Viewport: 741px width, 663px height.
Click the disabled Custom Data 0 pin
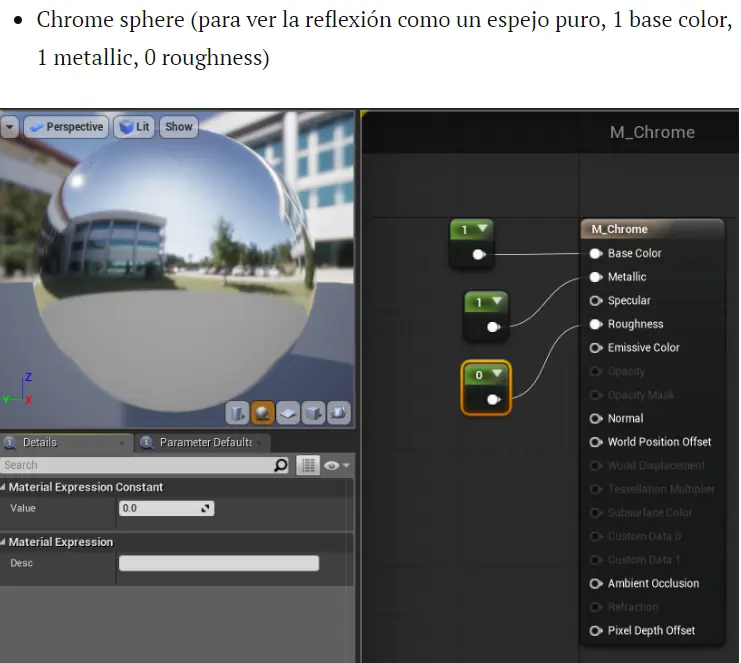coord(595,536)
